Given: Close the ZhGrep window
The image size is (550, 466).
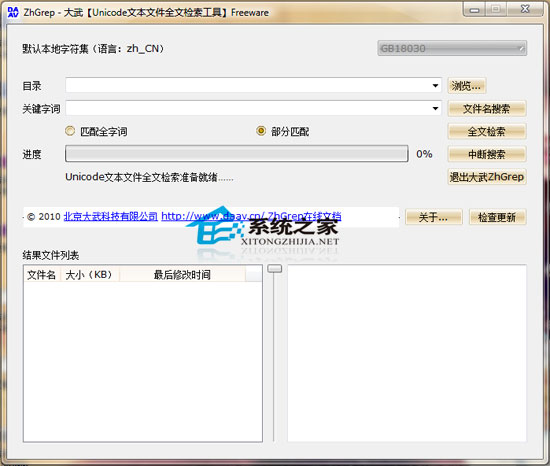Looking at the screenshot, I should tap(525, 9).
